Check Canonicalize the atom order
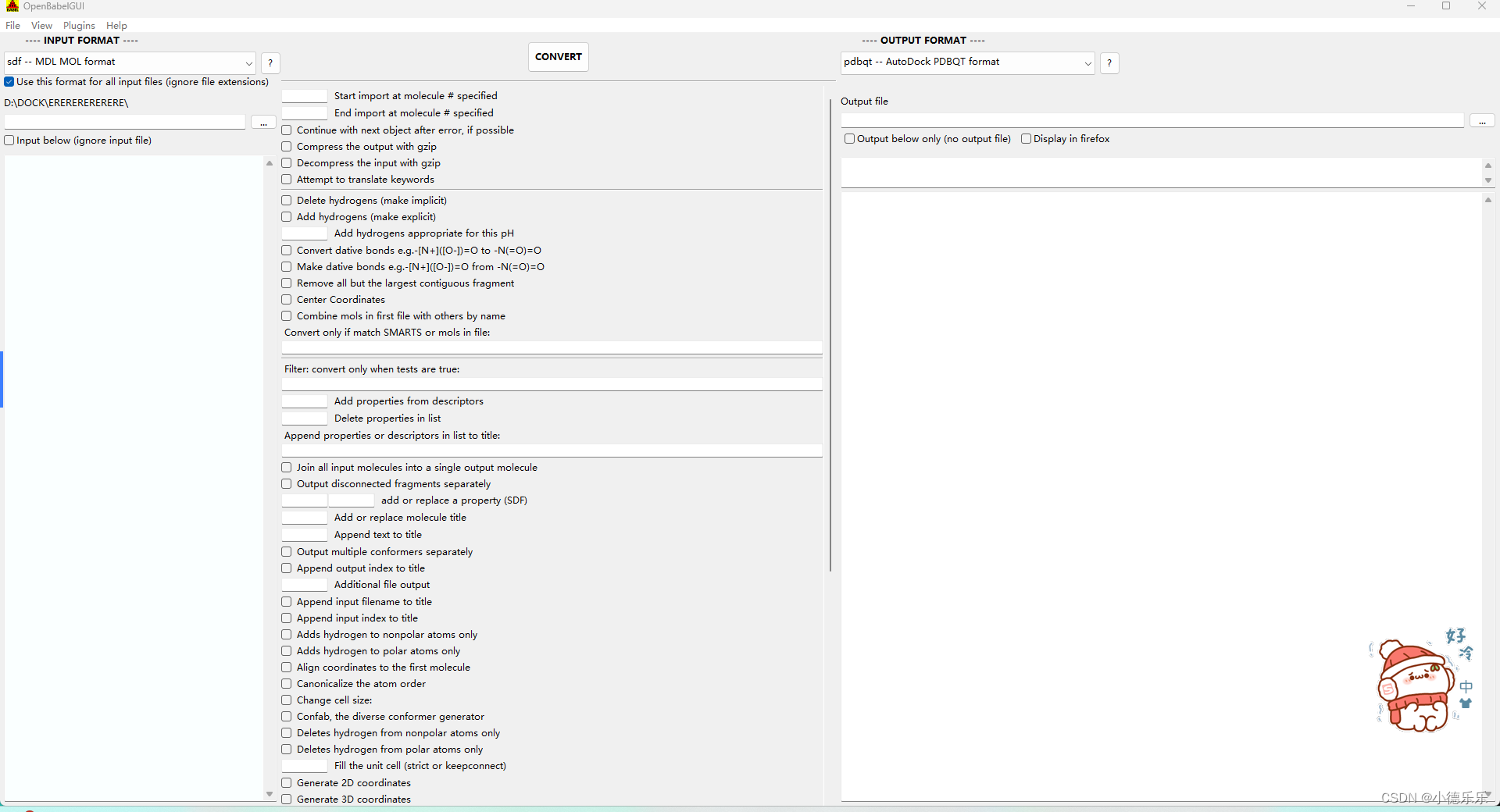The image size is (1500, 812). (x=287, y=684)
